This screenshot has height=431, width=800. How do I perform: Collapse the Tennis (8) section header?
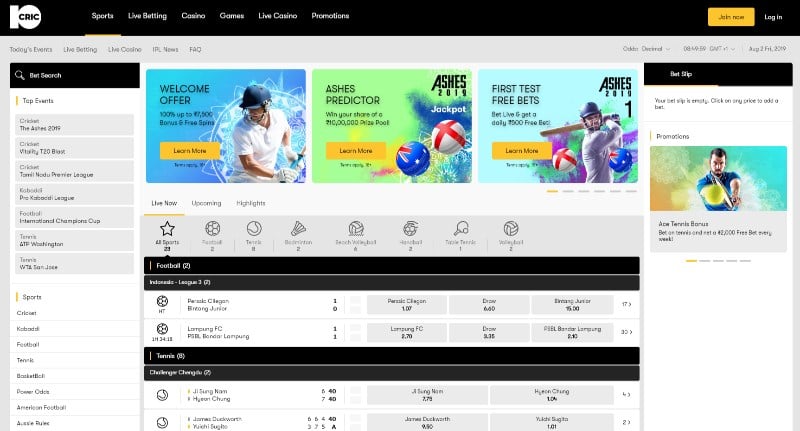click(x=391, y=356)
